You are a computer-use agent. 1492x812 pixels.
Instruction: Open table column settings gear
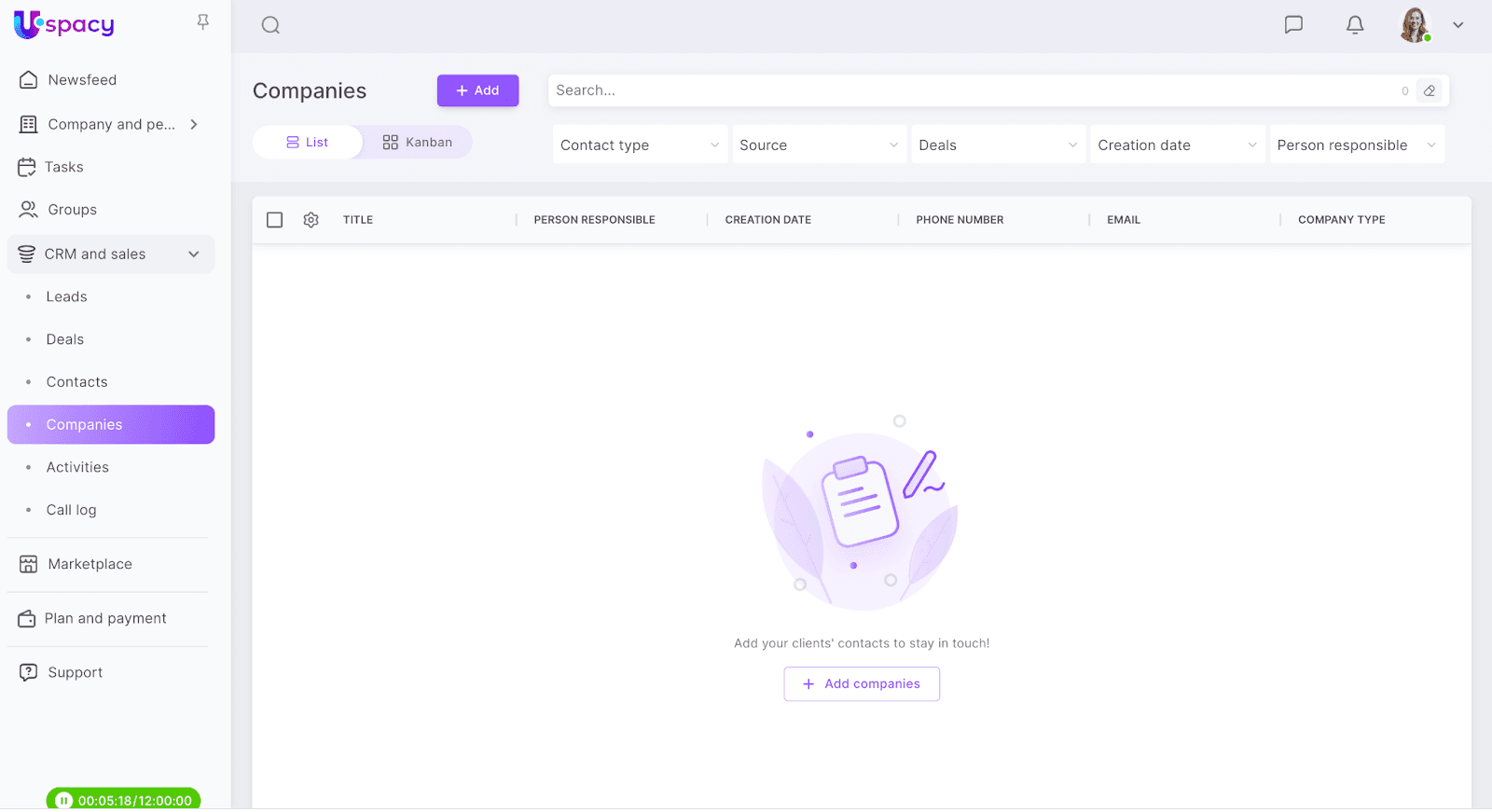tap(311, 220)
